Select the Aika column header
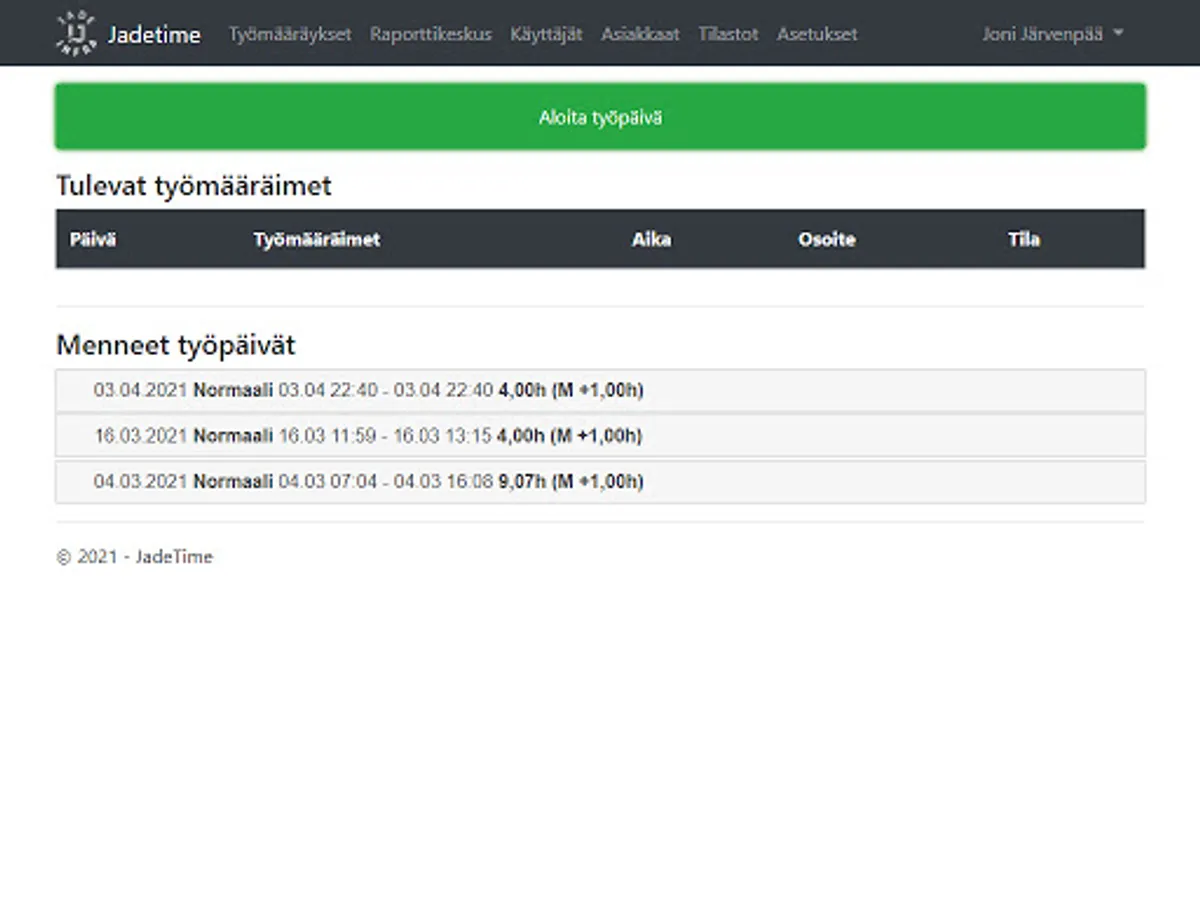The width and height of the screenshot is (1200, 900). point(651,239)
